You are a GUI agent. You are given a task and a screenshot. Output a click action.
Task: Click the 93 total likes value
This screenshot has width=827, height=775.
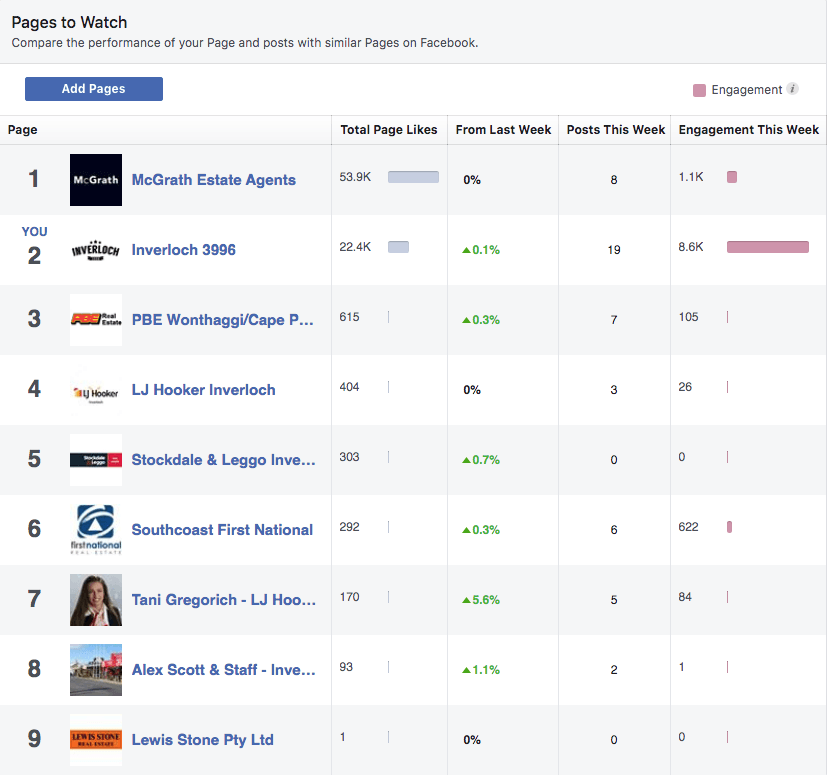point(346,667)
